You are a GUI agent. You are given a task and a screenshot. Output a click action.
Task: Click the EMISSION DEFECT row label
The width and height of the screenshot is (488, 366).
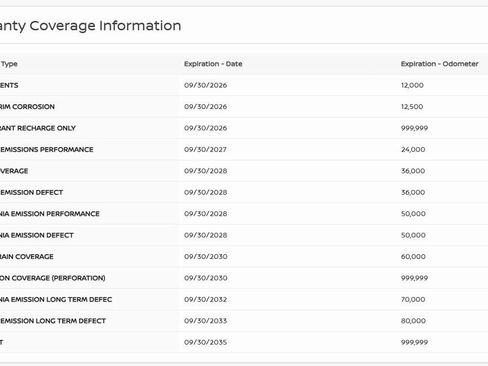coord(31,192)
